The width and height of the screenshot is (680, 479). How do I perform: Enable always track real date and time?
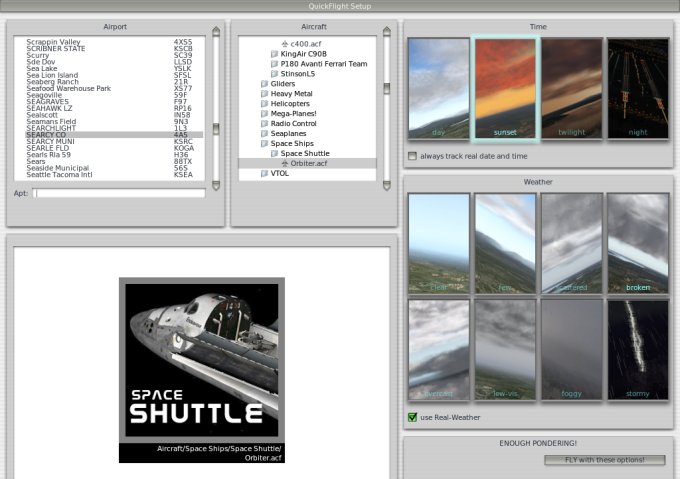tap(413, 156)
